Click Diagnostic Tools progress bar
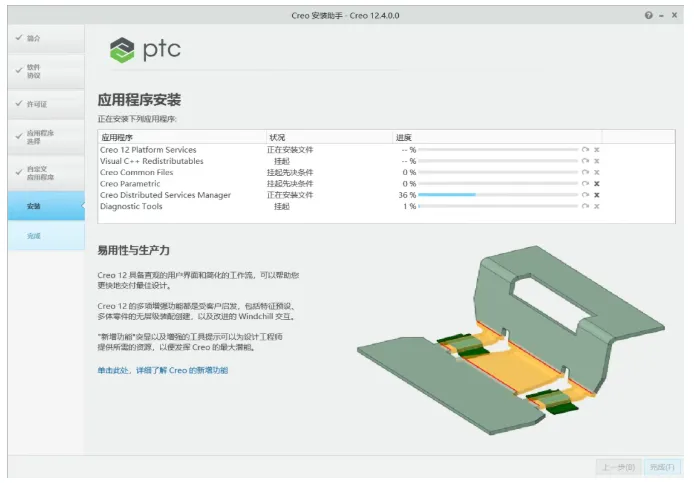Image resolution: width=694 pixels, height=483 pixels. coord(498,206)
